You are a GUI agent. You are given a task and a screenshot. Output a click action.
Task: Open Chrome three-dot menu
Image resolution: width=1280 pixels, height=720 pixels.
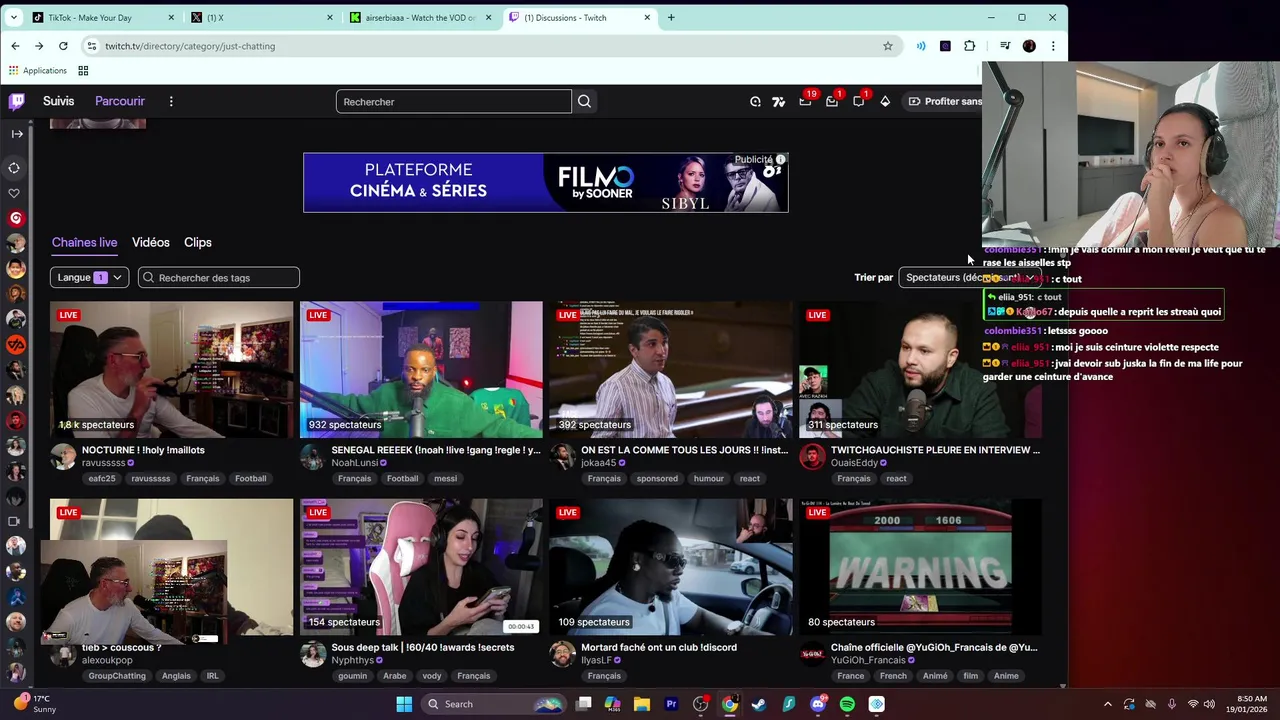(1053, 46)
